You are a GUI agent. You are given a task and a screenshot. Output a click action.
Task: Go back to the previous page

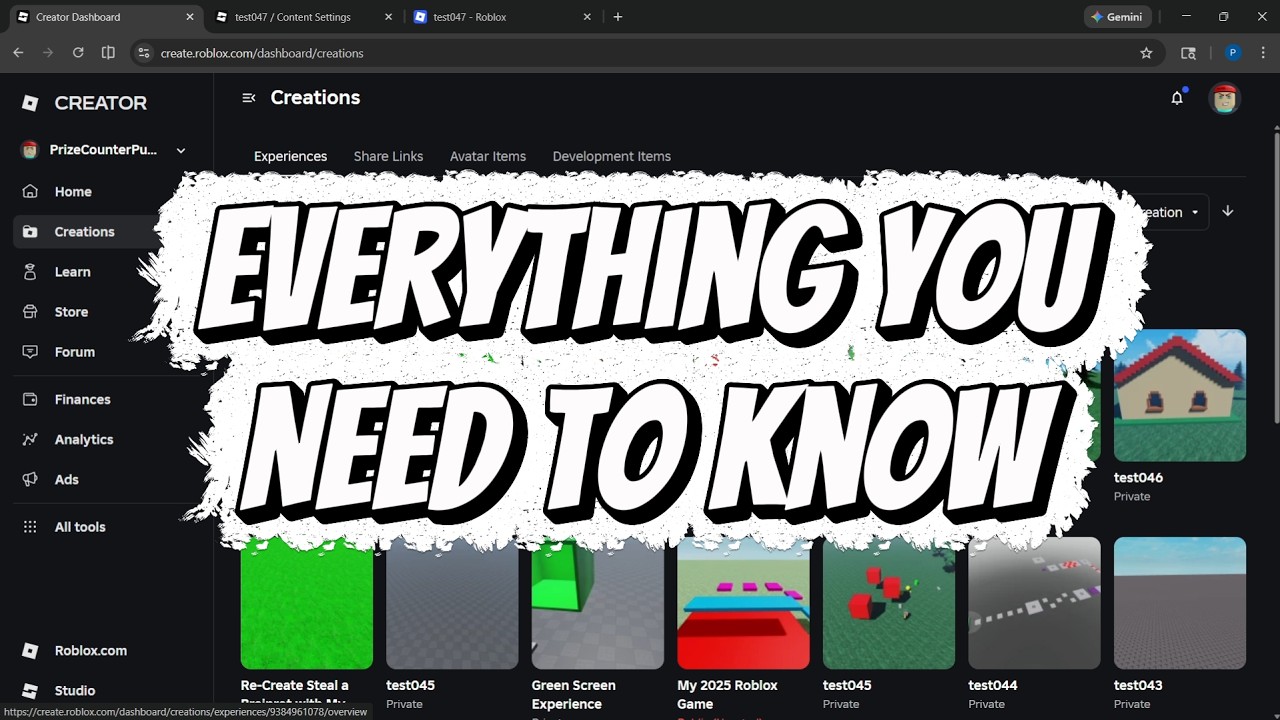[18, 53]
